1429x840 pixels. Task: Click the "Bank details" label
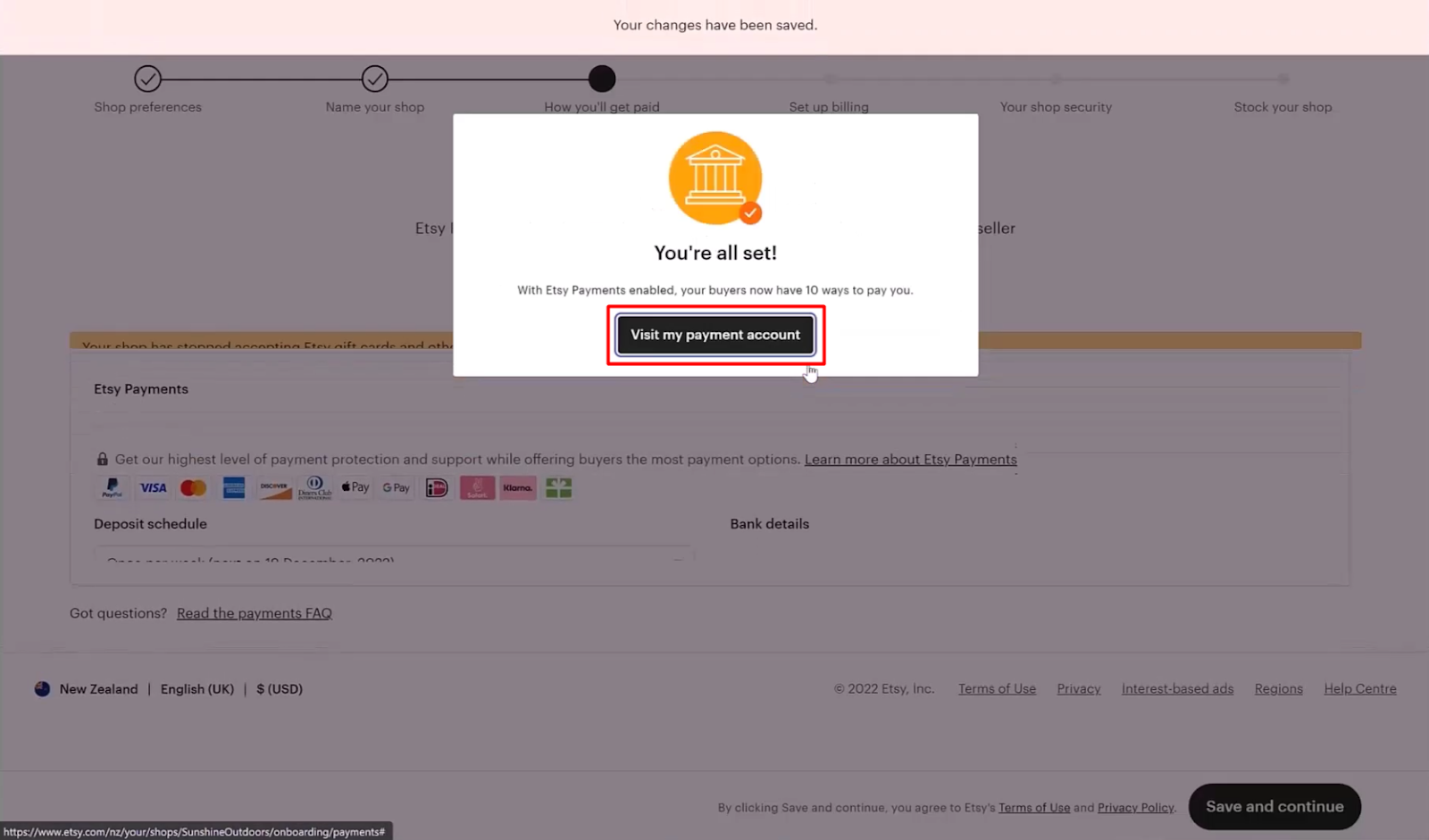coord(770,524)
